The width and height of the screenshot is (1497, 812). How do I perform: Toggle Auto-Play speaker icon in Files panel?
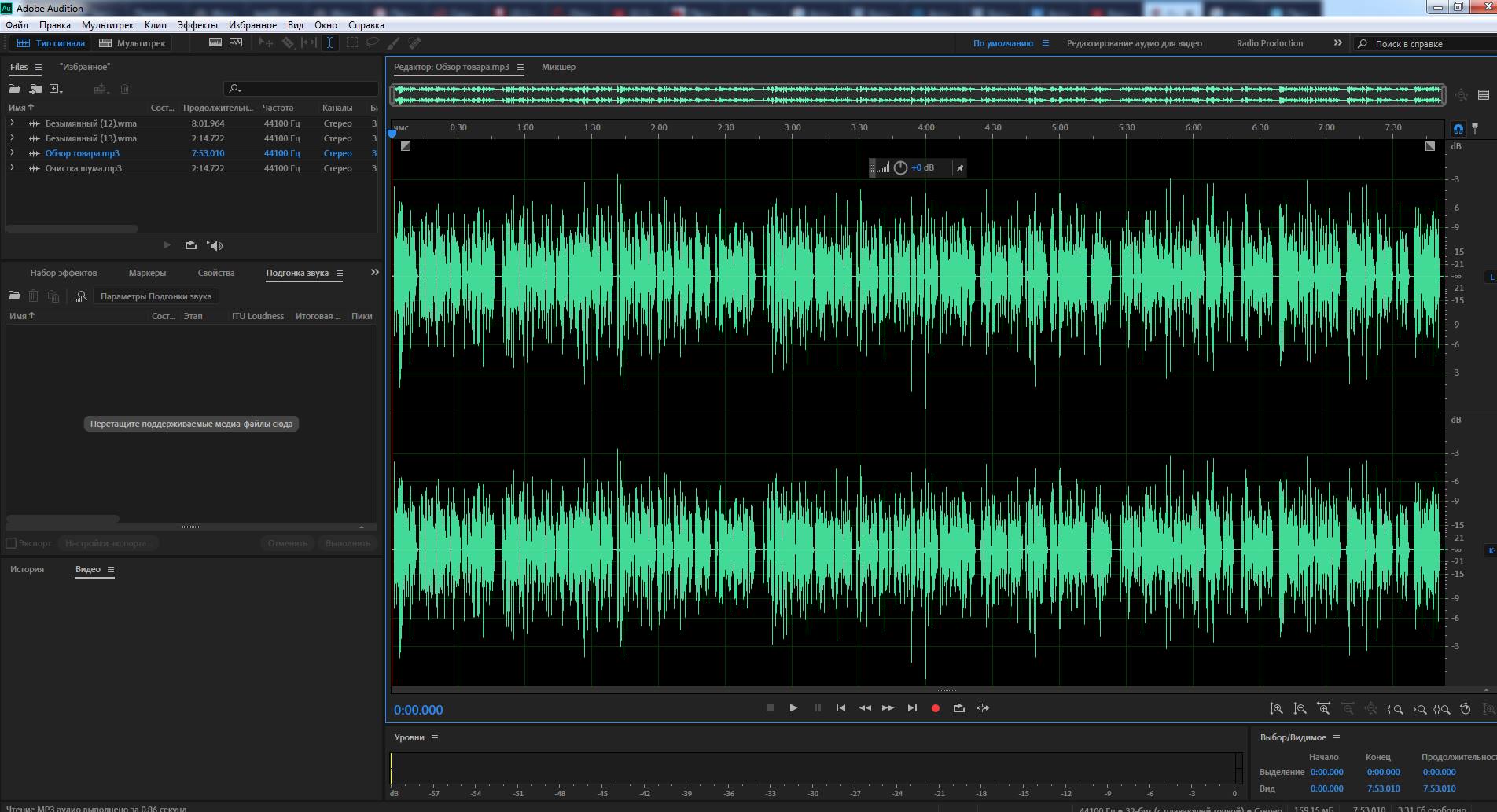point(215,245)
